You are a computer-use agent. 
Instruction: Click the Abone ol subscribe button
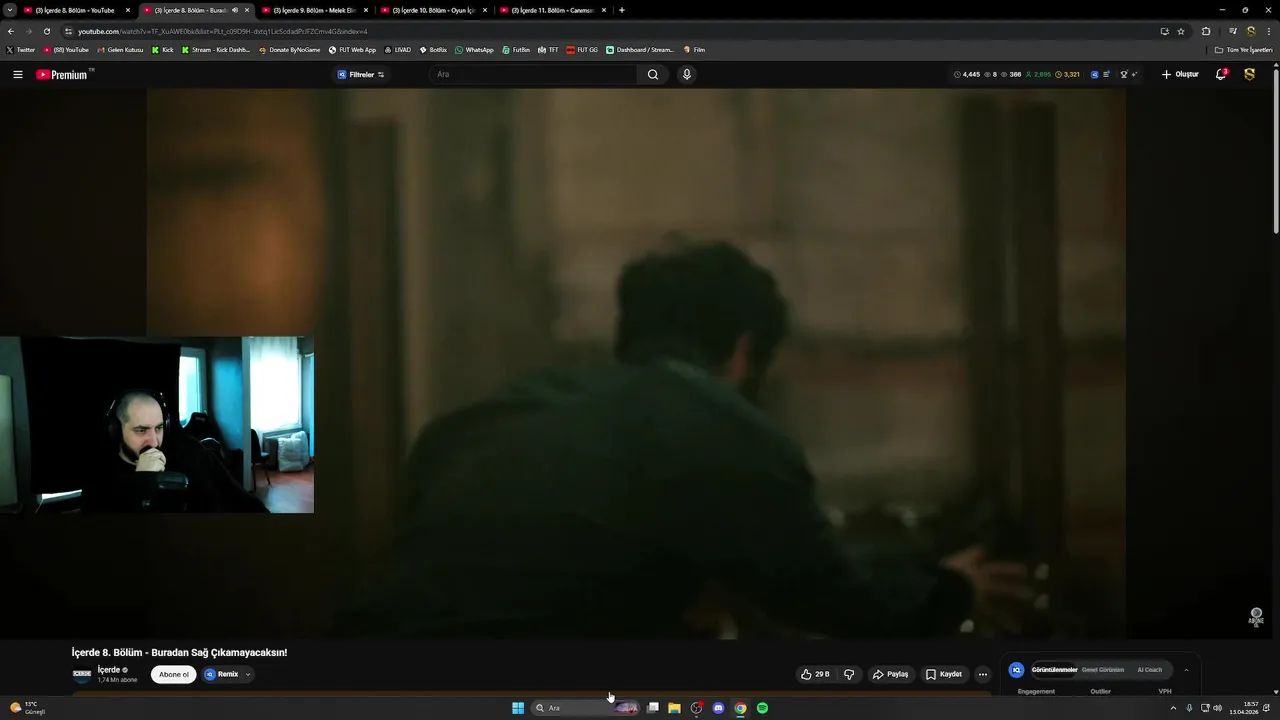173,675
